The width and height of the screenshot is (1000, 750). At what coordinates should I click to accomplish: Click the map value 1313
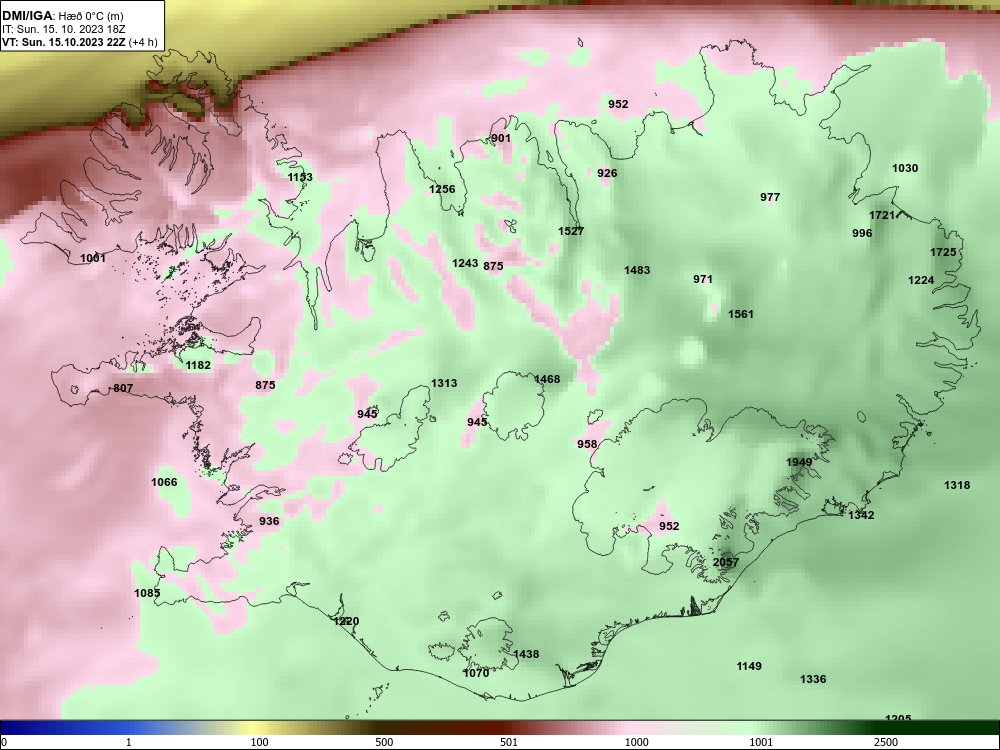click(x=444, y=383)
